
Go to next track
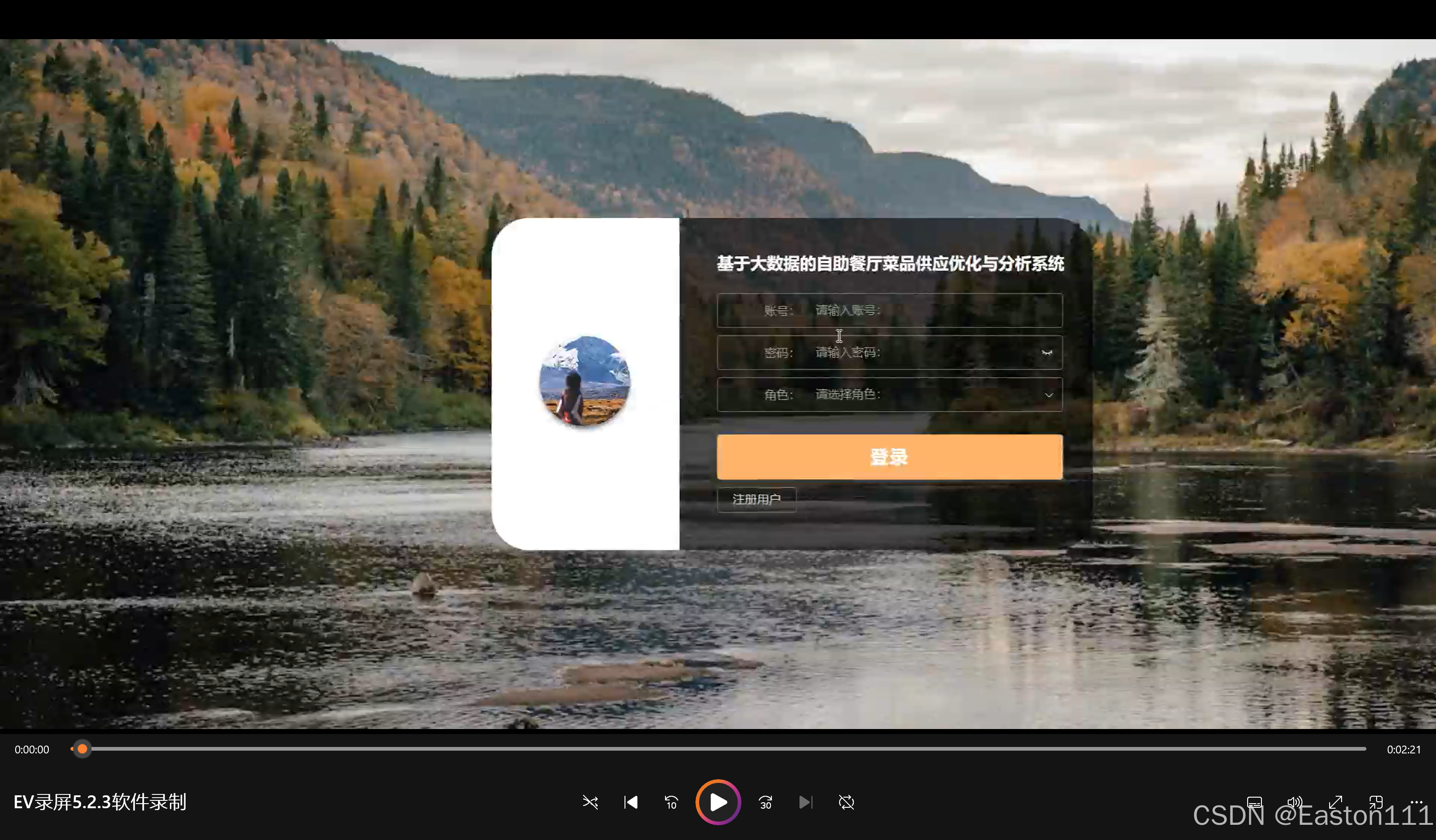(x=806, y=802)
